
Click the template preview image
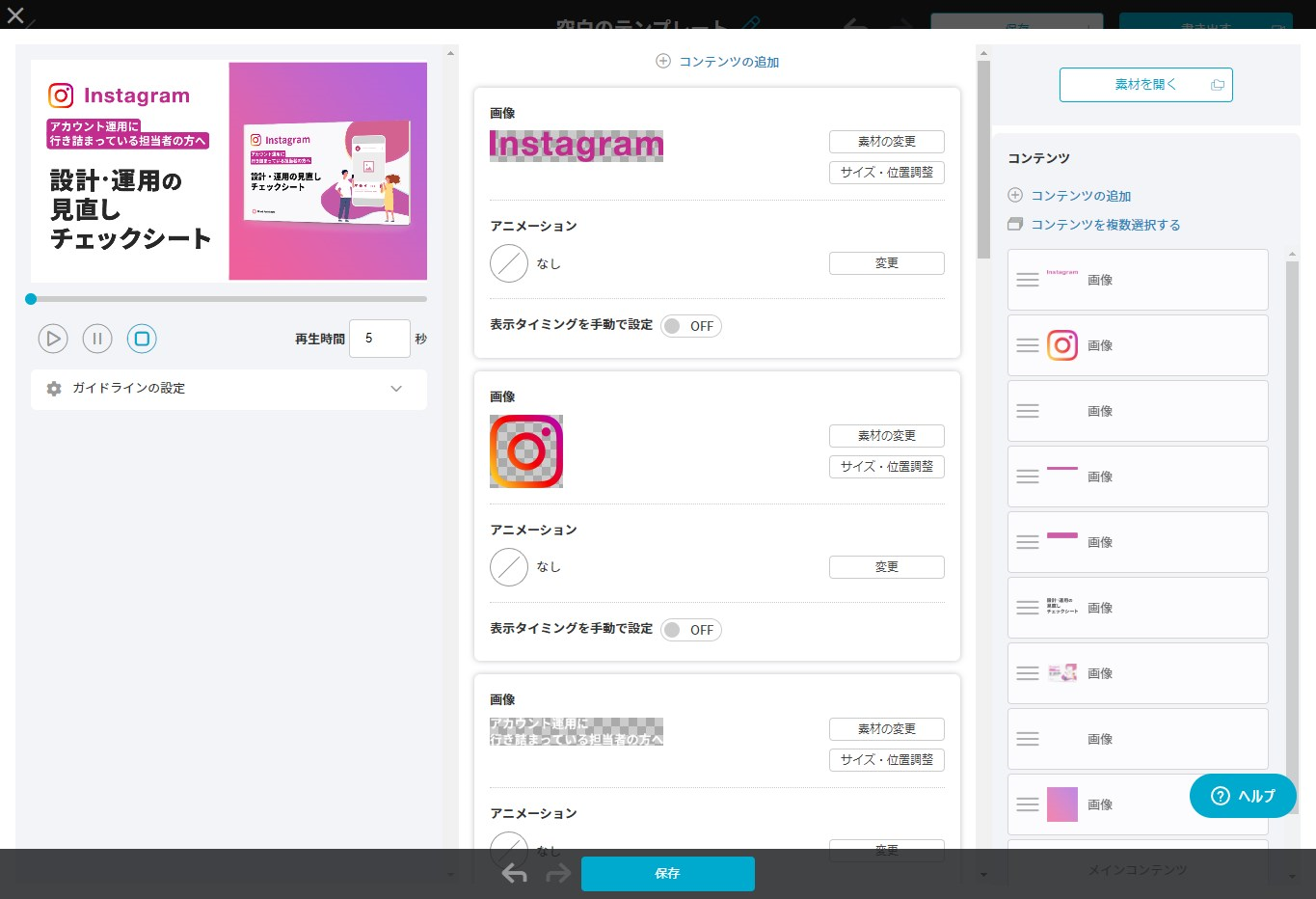(228, 171)
